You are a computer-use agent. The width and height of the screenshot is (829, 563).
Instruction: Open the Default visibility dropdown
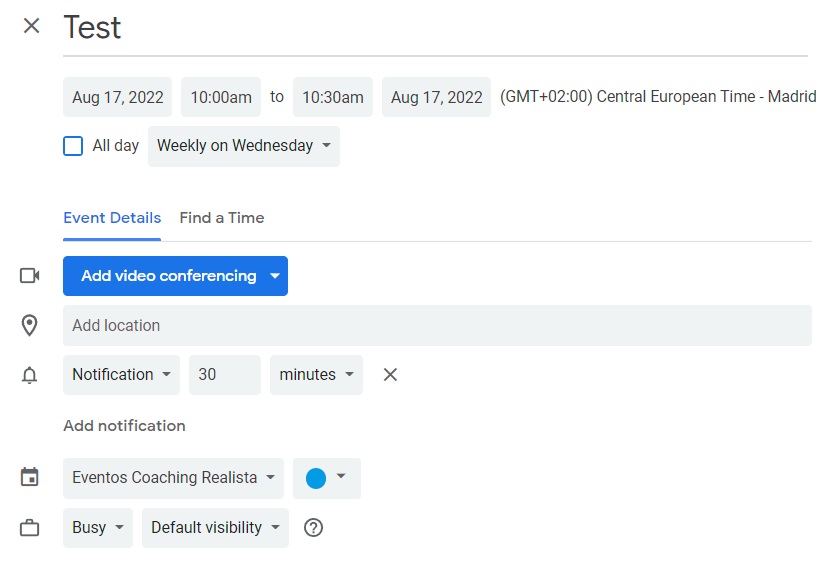215,528
